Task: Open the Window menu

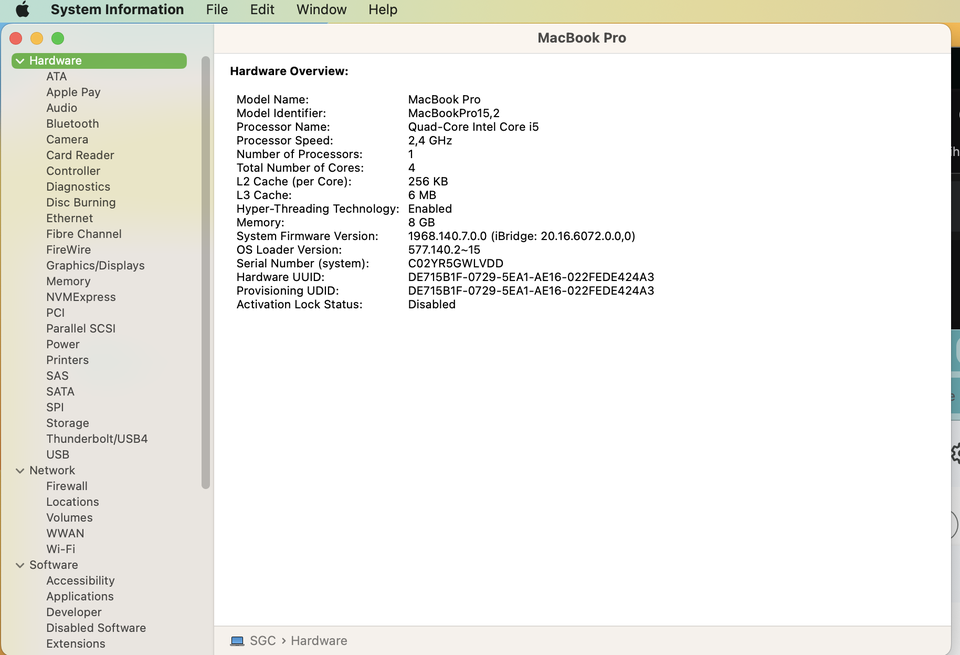Action: pyautogui.click(x=321, y=9)
